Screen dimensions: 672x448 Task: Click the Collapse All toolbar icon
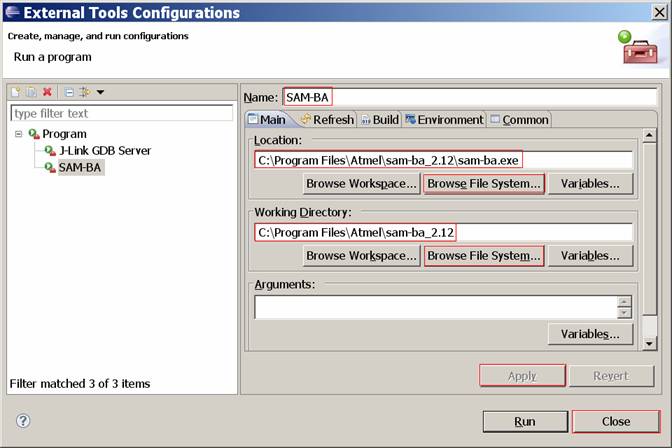click(69, 92)
